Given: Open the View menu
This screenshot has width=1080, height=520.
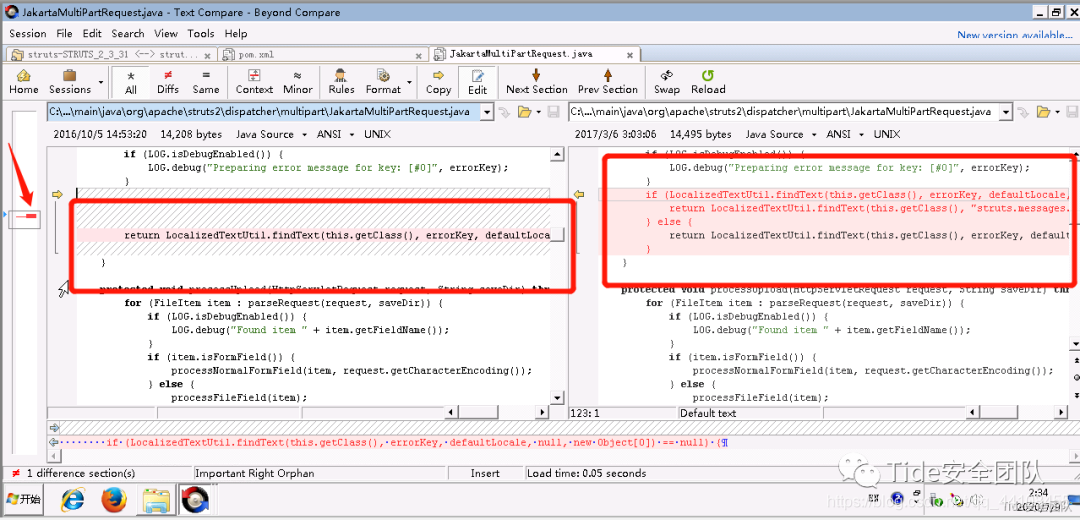Looking at the screenshot, I should point(165,33).
